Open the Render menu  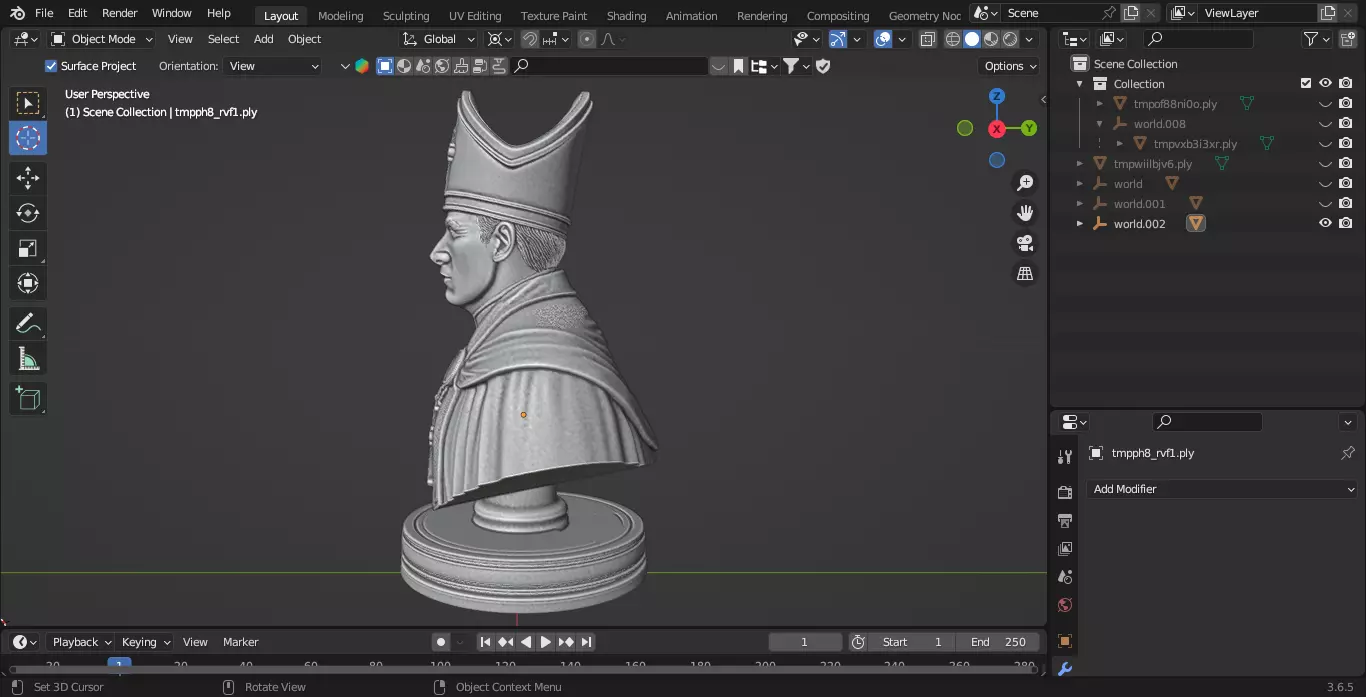point(120,13)
